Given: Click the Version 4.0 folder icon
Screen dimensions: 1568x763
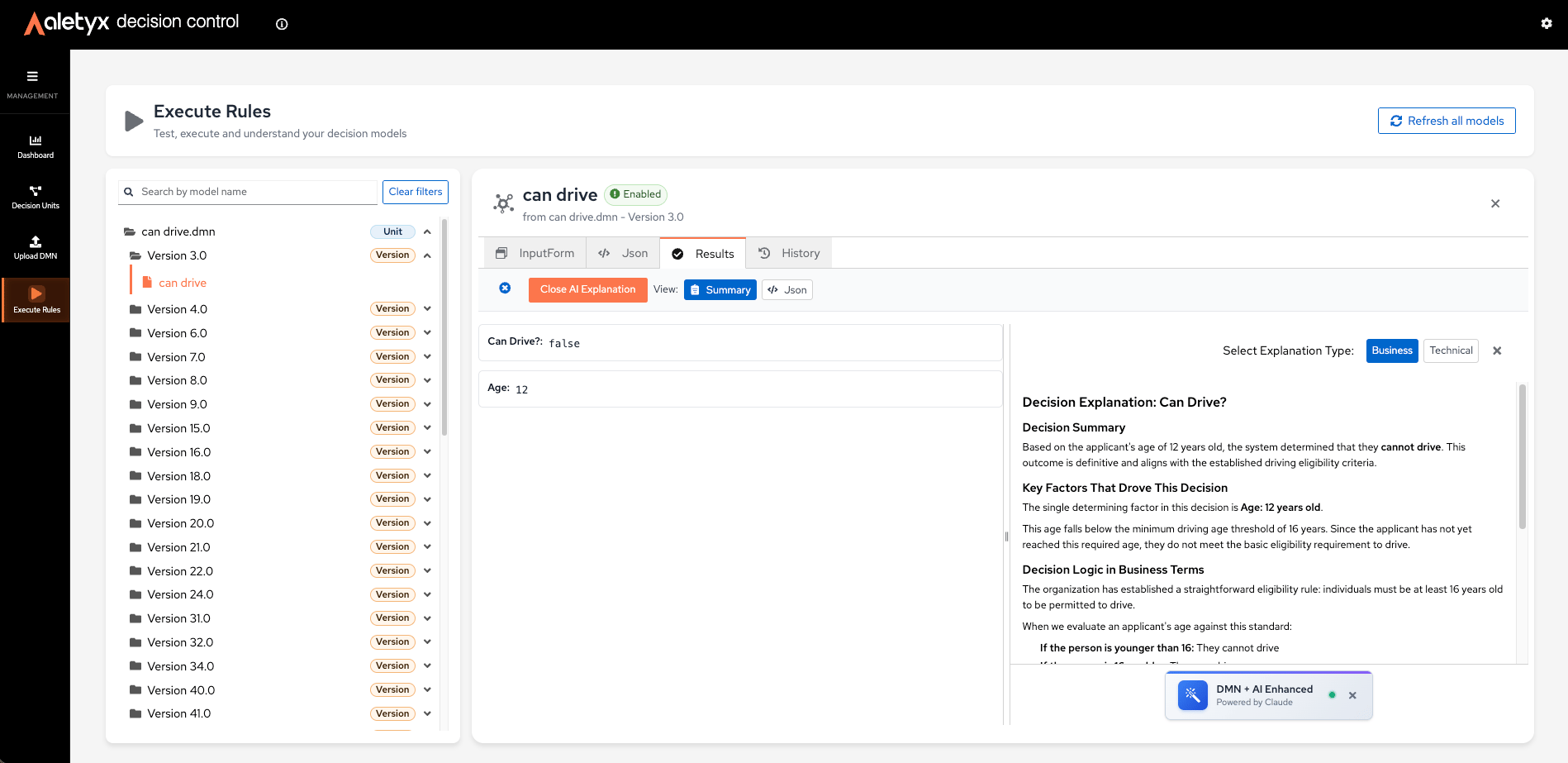Looking at the screenshot, I should pos(135,309).
